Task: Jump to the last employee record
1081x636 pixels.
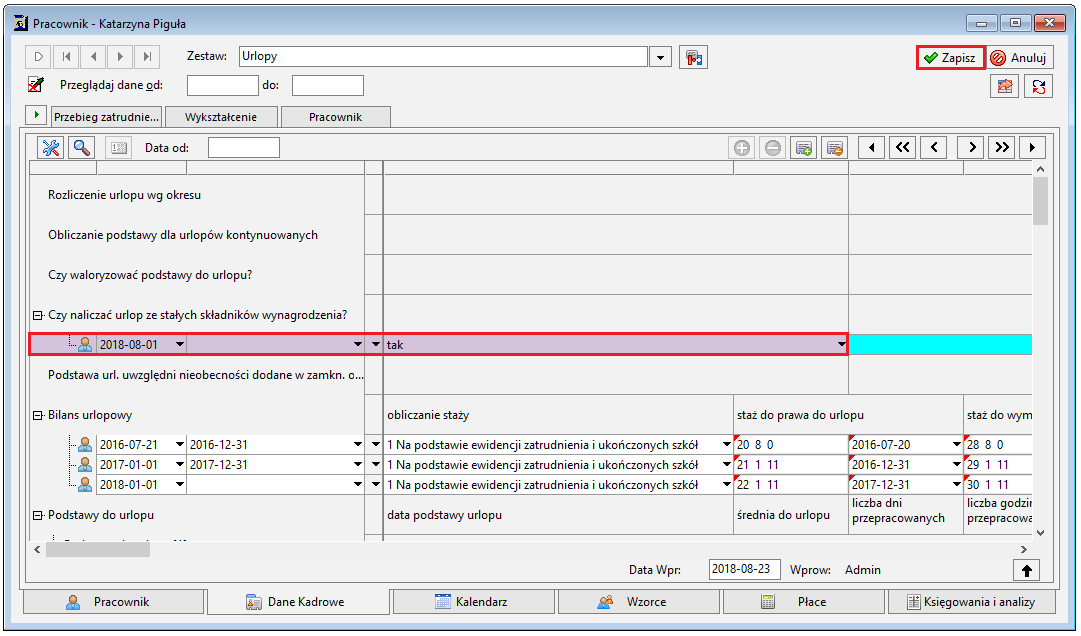Action: (147, 57)
